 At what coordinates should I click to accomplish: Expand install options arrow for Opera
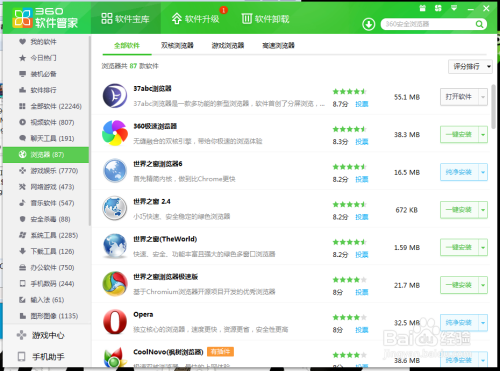[483, 323]
